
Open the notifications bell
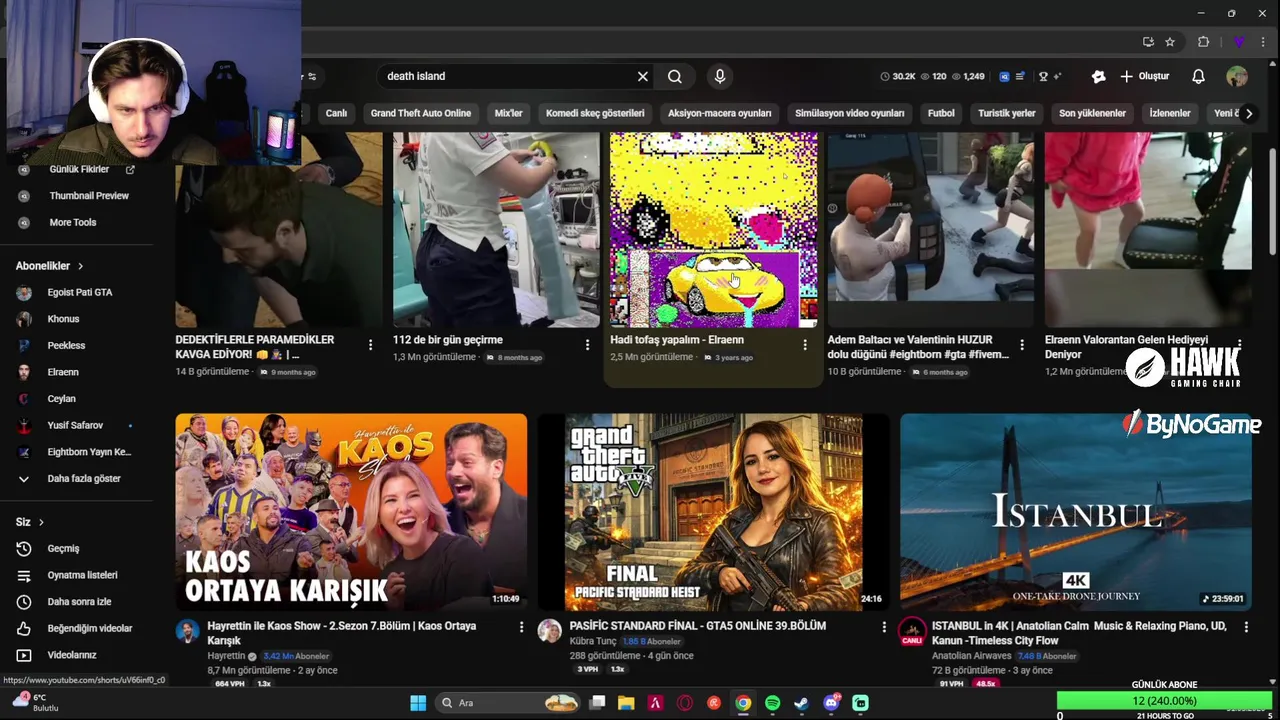point(1198,76)
